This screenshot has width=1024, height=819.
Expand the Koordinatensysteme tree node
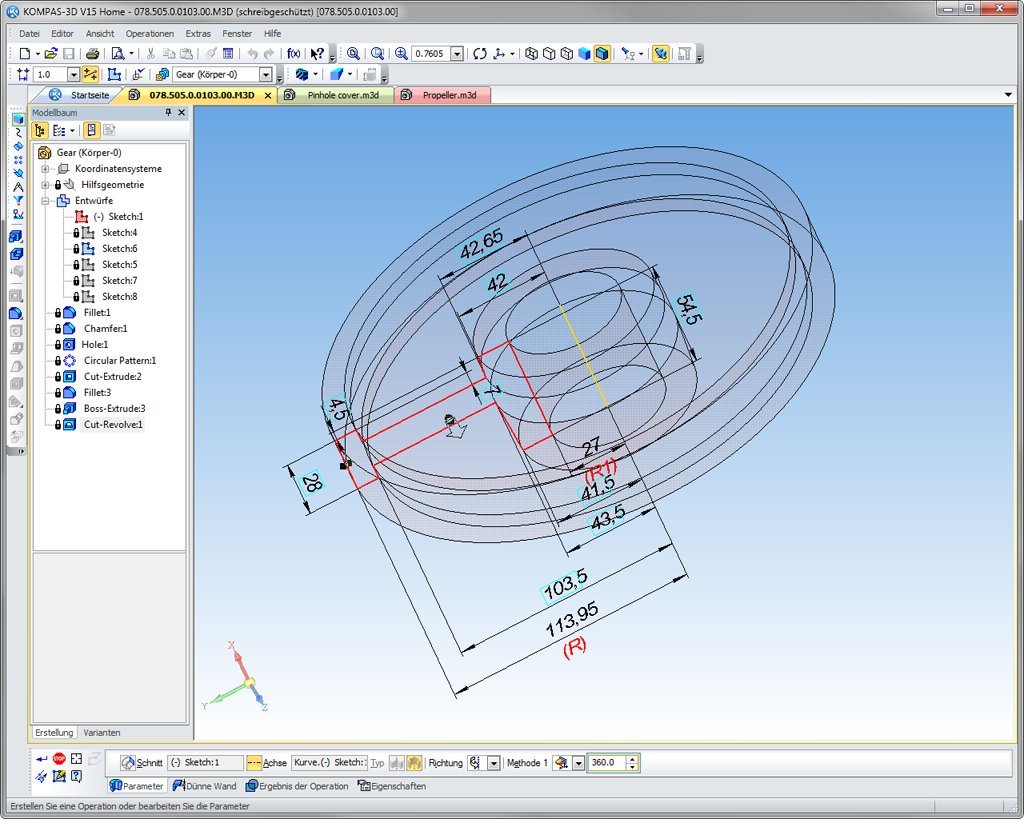point(45,169)
